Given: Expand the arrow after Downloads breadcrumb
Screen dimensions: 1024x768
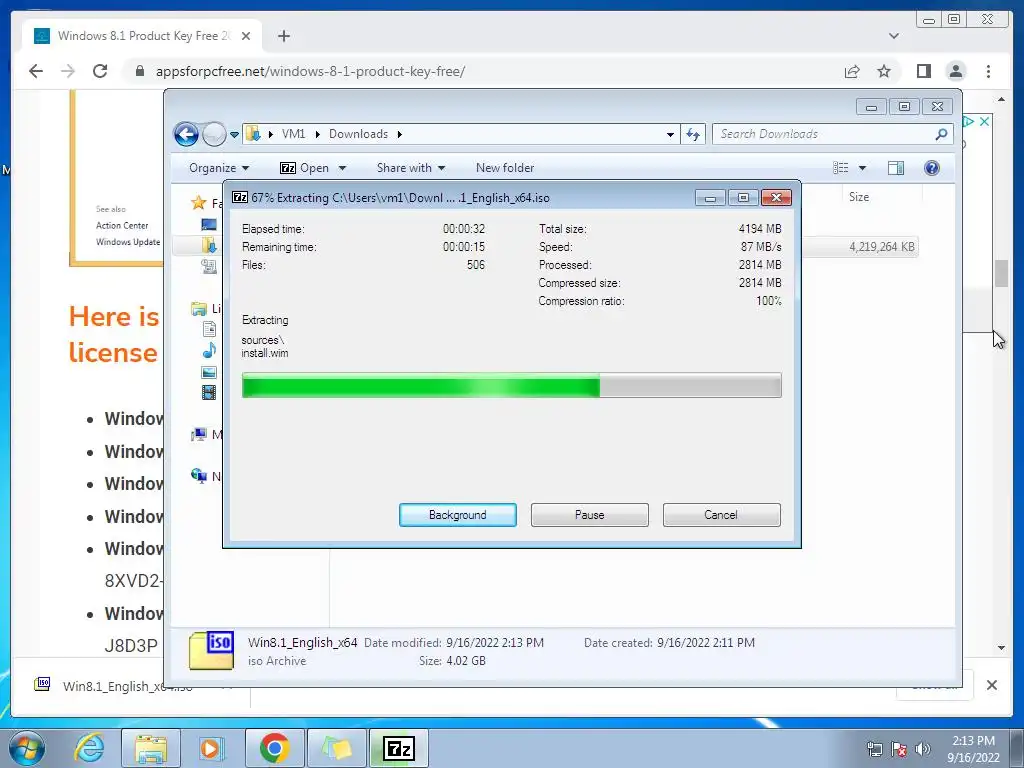Looking at the screenshot, I should (x=399, y=135).
